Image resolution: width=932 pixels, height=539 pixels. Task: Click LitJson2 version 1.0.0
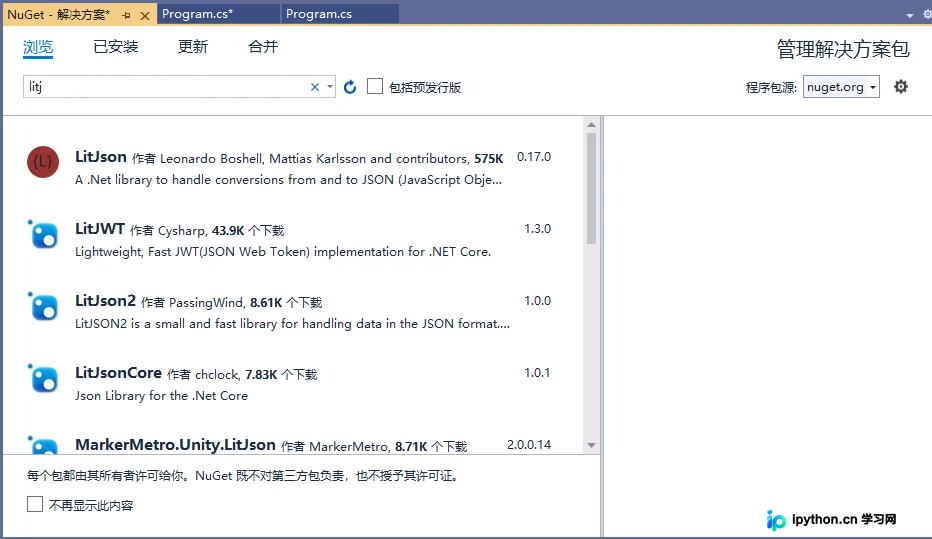[x=537, y=301]
